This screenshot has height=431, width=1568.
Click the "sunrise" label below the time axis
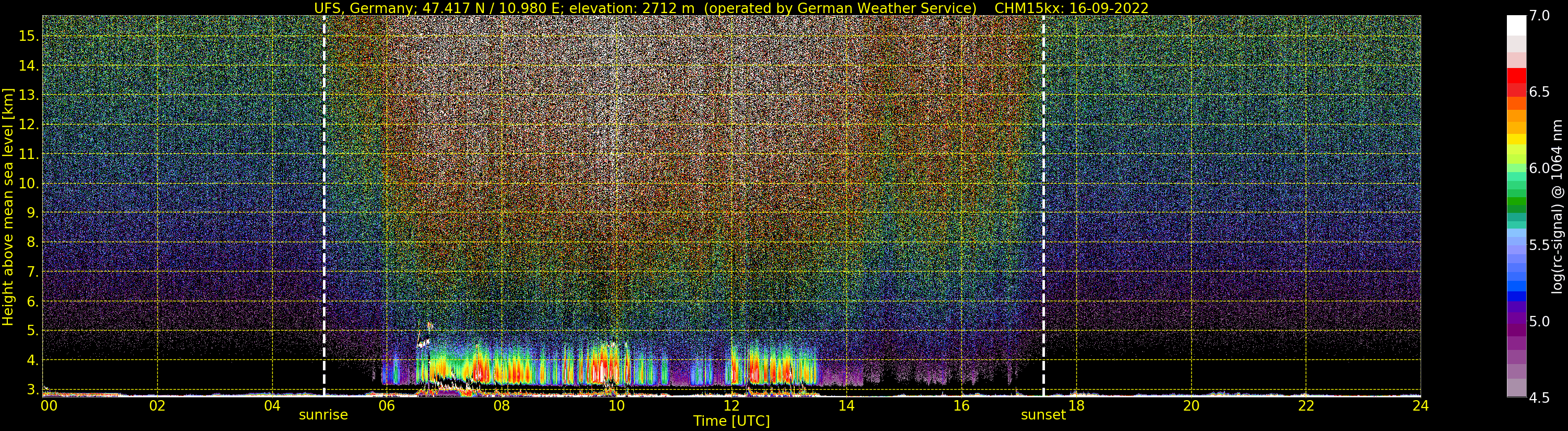[x=323, y=415]
